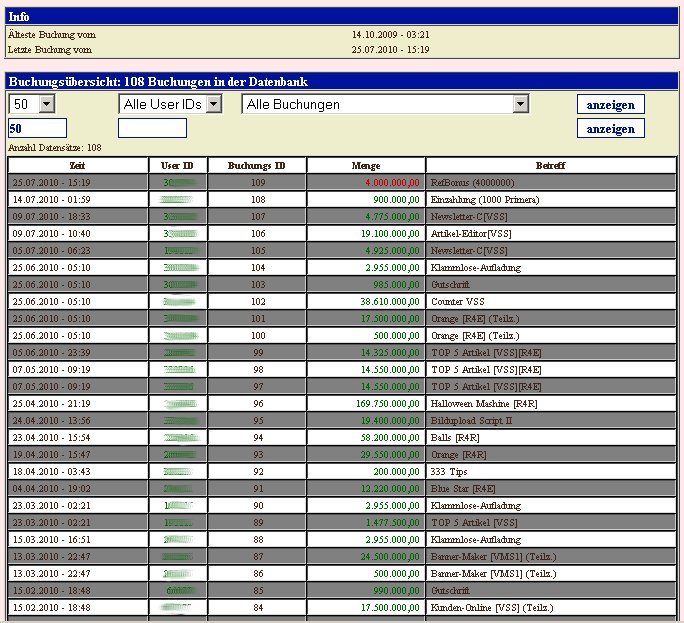Click Orange [R4R] subject
684x623 pixels.
click(x=458, y=455)
